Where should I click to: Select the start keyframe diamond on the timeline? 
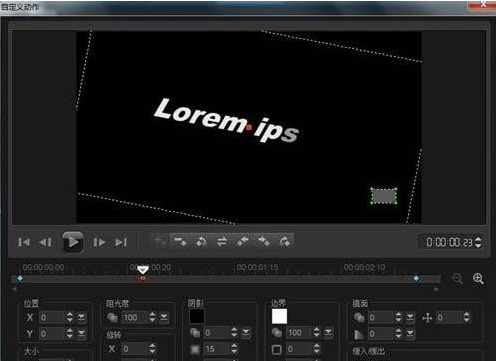[x=20, y=278]
